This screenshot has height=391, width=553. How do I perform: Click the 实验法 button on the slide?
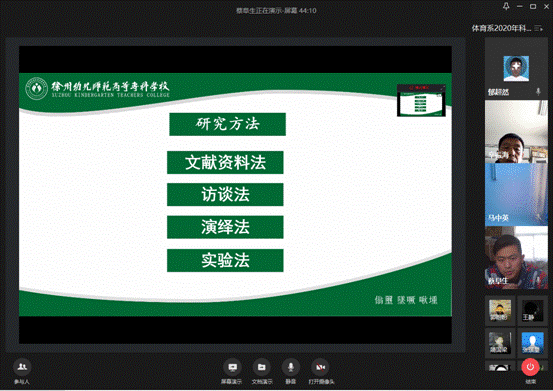pyautogui.click(x=225, y=261)
